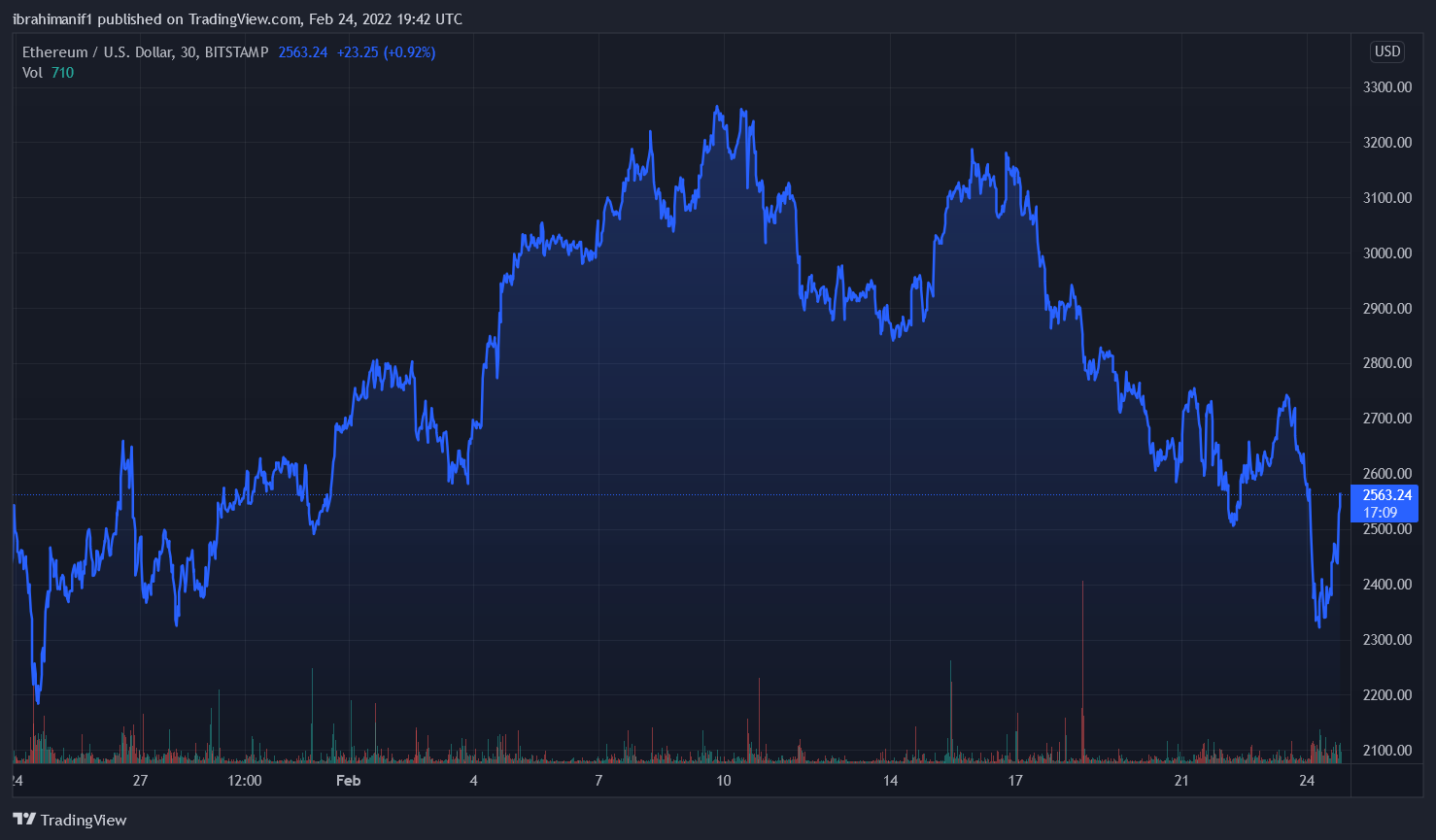Click the TradingView text beside the logo

coord(84,821)
